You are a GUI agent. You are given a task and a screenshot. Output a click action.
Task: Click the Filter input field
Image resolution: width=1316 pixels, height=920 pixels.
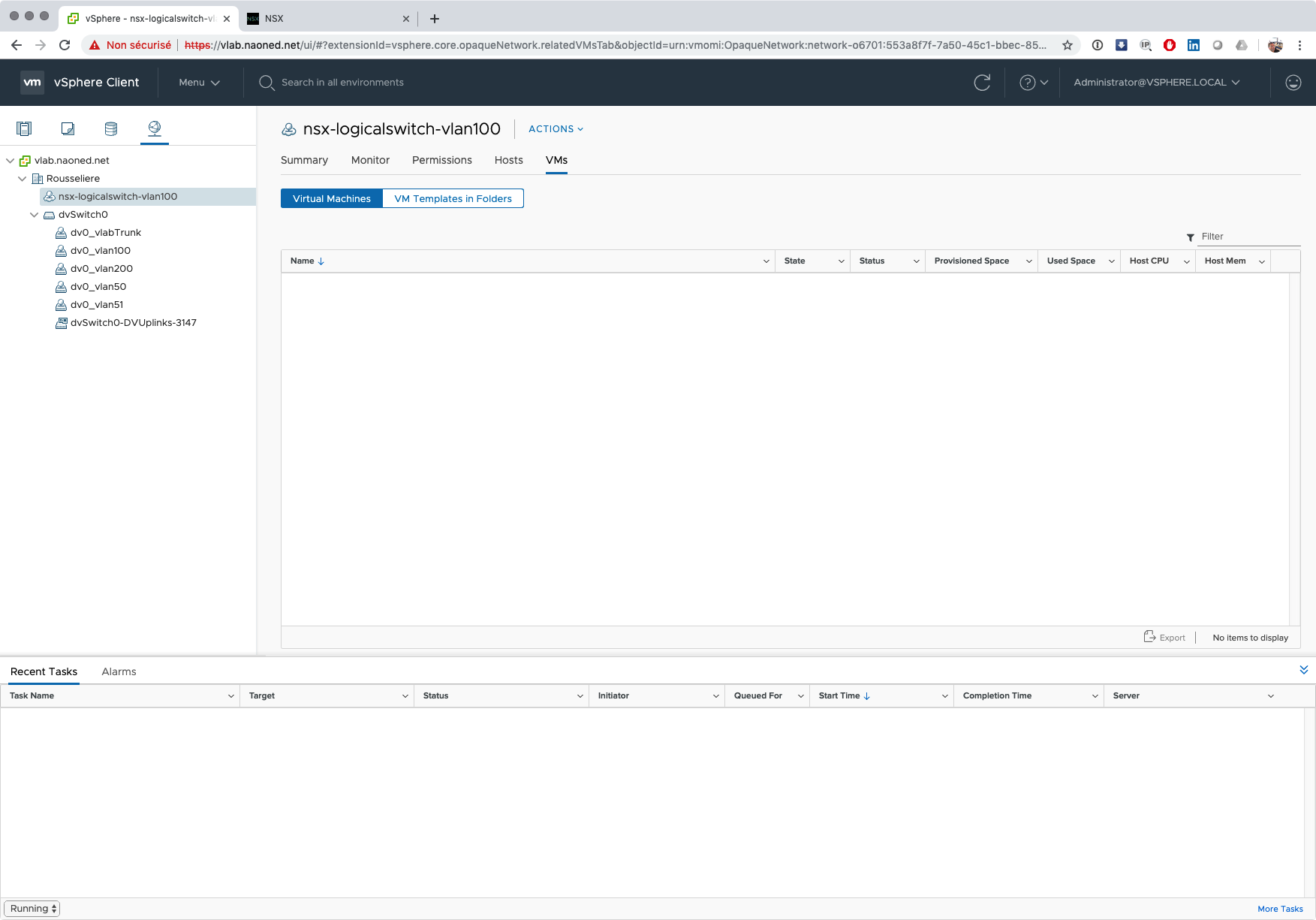pyautogui.click(x=1249, y=237)
